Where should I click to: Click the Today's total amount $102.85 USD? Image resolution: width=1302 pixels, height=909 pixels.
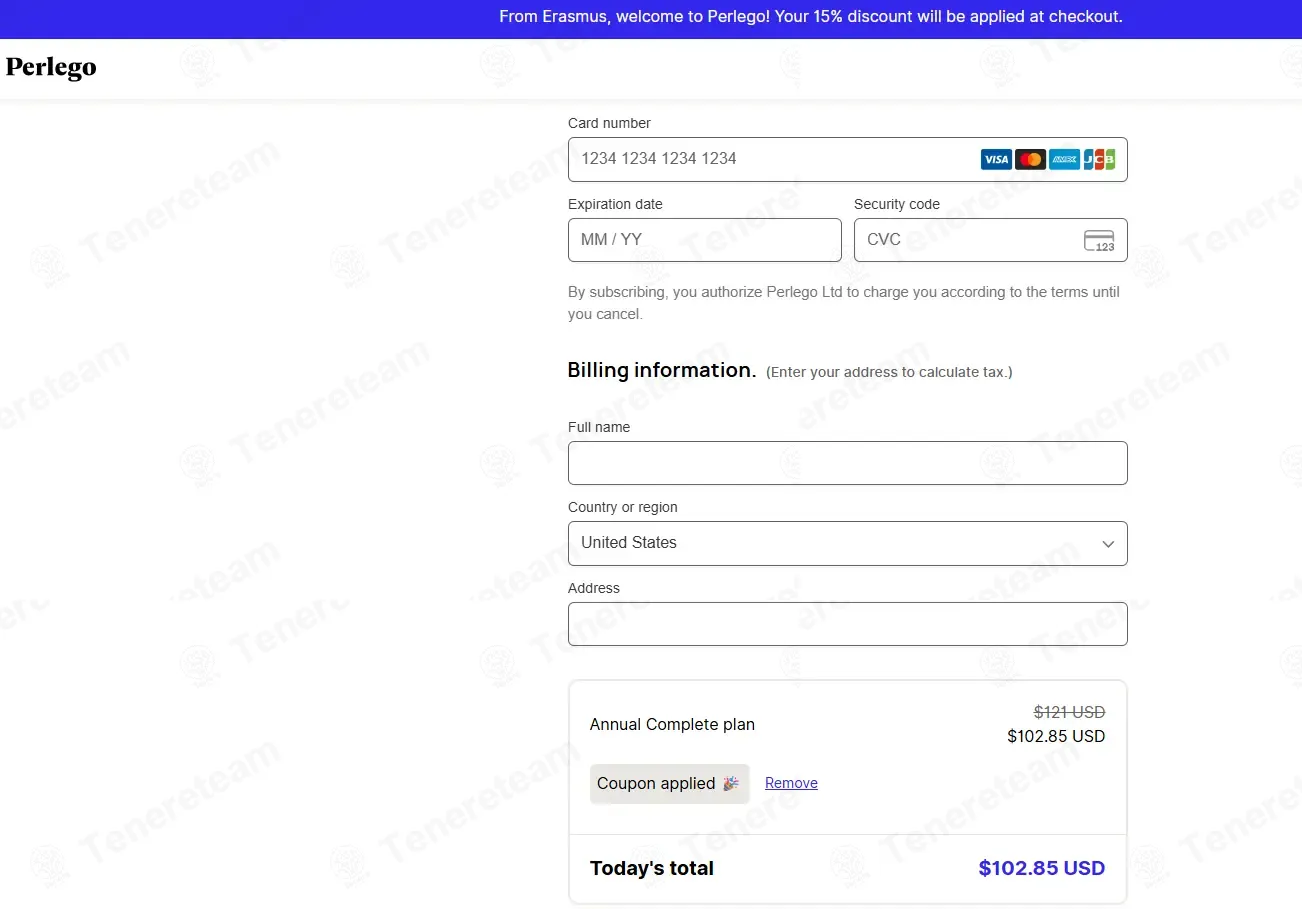1042,868
